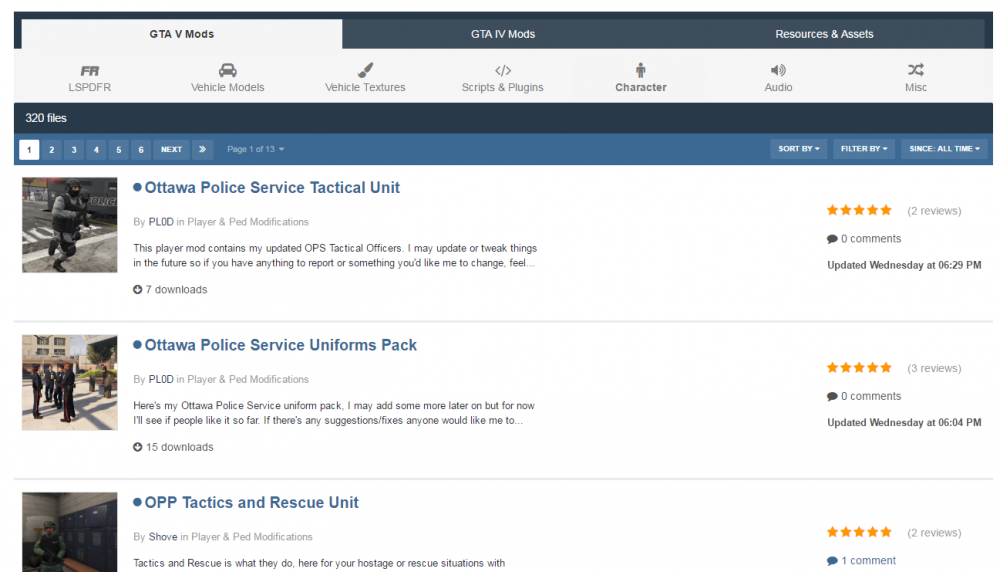
Task: Expand the Page 1 of 13 selector
Action: (256, 149)
